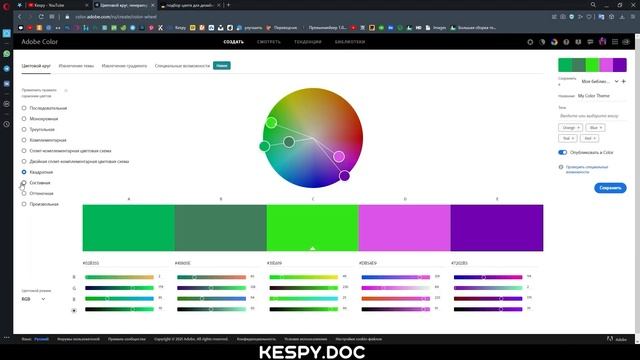
Task: Click the pink profile avatar icon
Action: click(x=602, y=41)
